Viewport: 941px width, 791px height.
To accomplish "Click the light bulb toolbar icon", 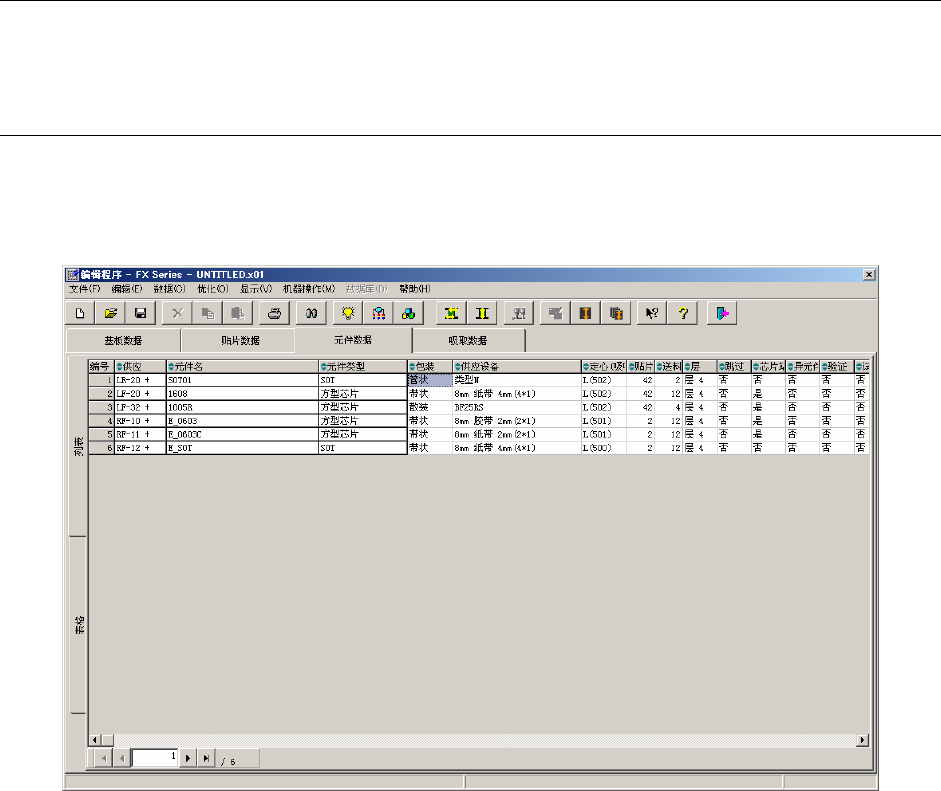I will pos(349,313).
